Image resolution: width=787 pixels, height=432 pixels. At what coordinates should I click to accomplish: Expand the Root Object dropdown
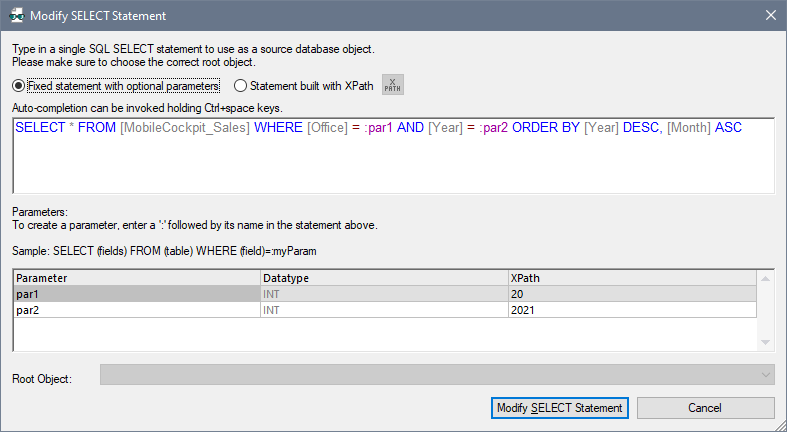[766, 375]
